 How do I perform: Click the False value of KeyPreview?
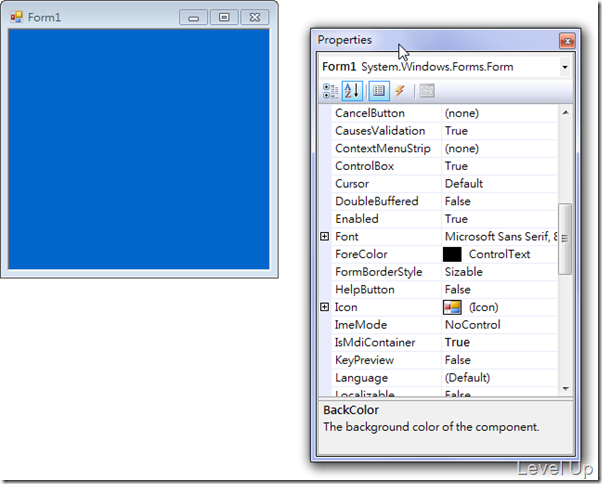coord(458,360)
